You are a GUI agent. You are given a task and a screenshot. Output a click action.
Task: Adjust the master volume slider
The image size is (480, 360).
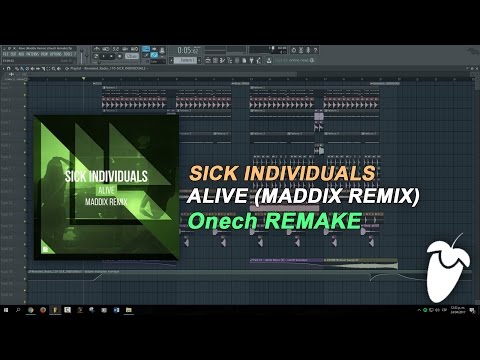click(82, 57)
